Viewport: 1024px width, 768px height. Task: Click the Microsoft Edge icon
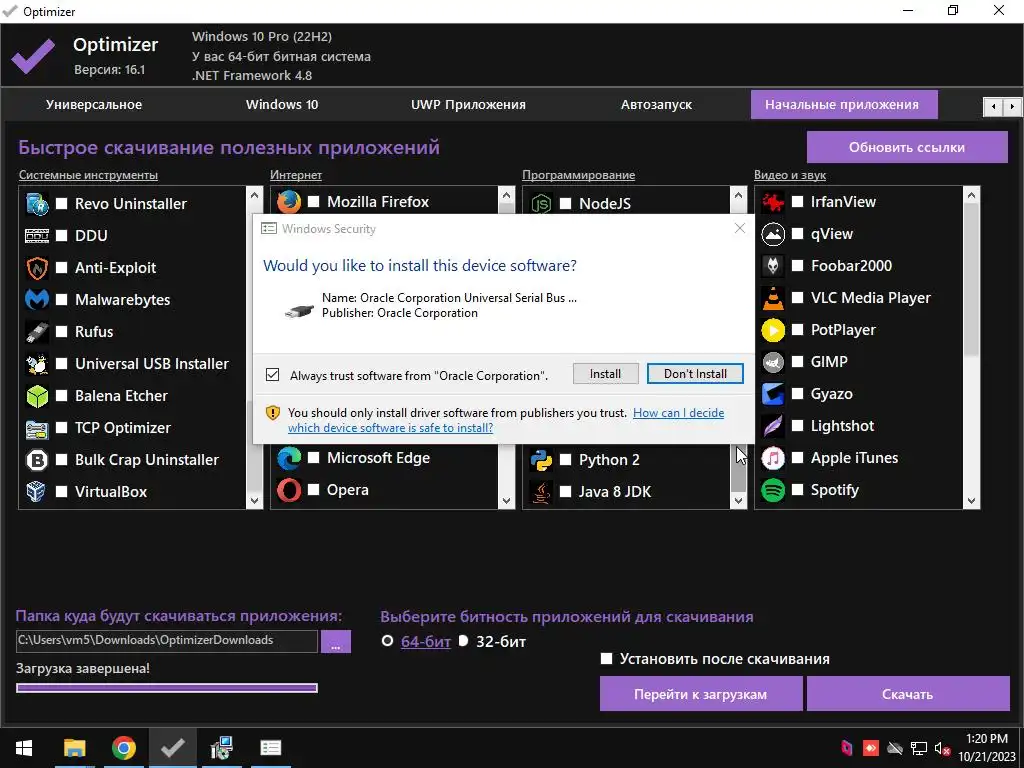289,458
